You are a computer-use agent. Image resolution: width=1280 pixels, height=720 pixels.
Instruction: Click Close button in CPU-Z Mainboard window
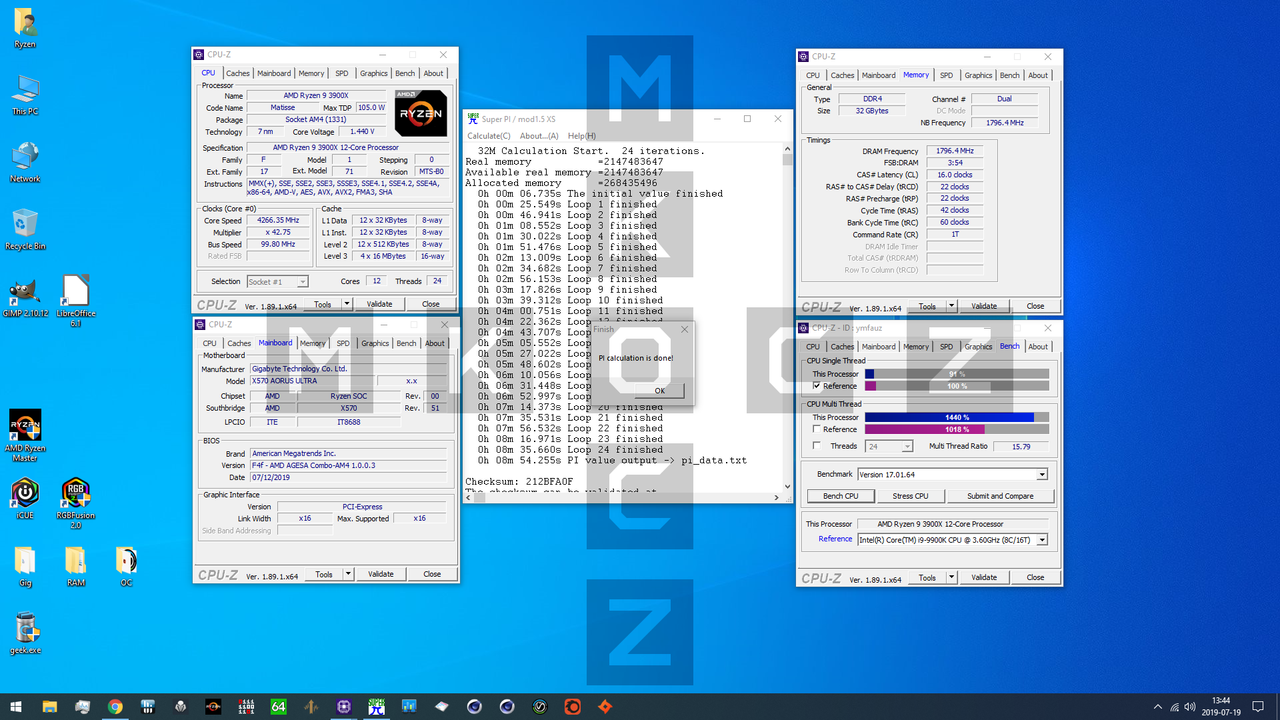432,574
